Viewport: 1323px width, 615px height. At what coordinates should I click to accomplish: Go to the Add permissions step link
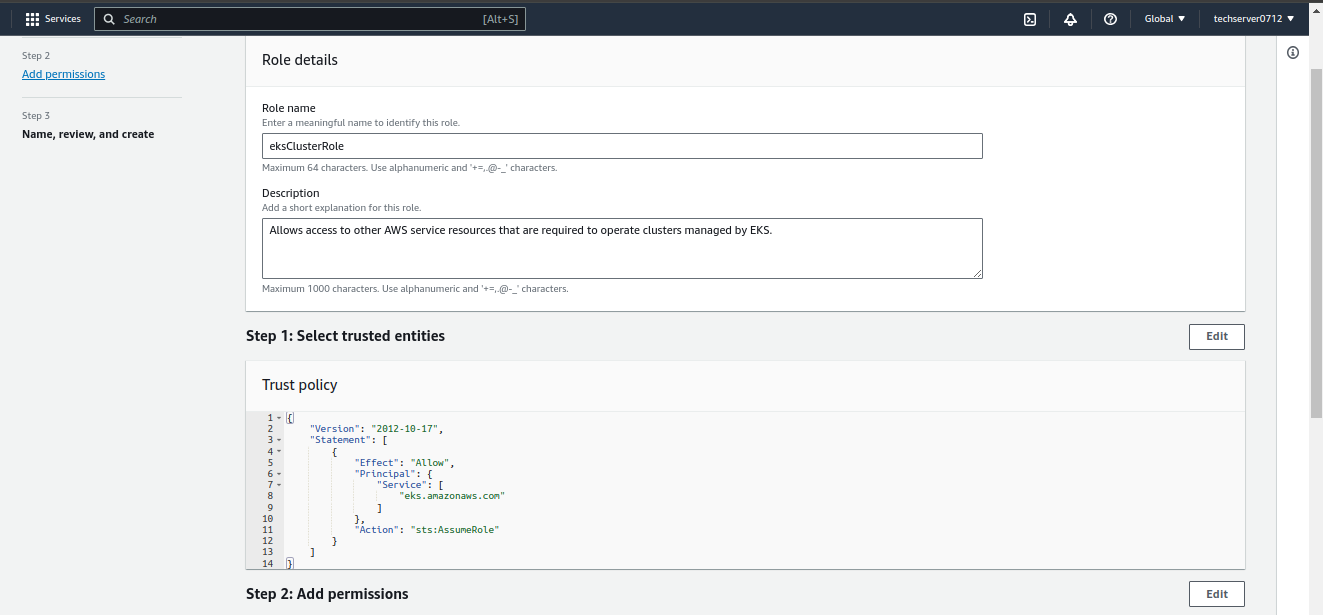click(x=63, y=74)
